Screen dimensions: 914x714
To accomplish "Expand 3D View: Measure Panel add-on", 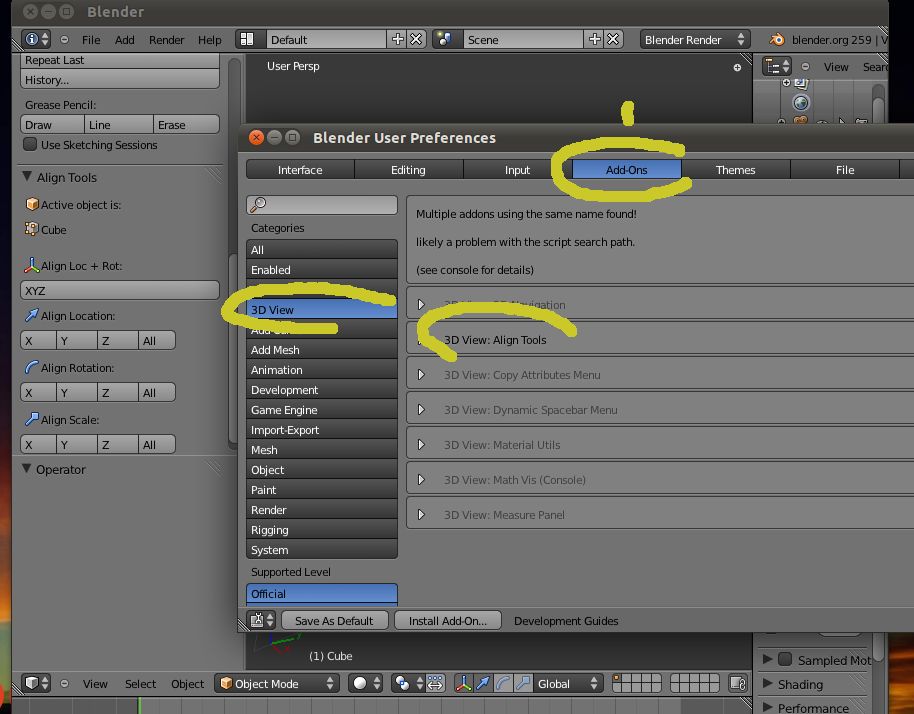I will click(x=421, y=515).
